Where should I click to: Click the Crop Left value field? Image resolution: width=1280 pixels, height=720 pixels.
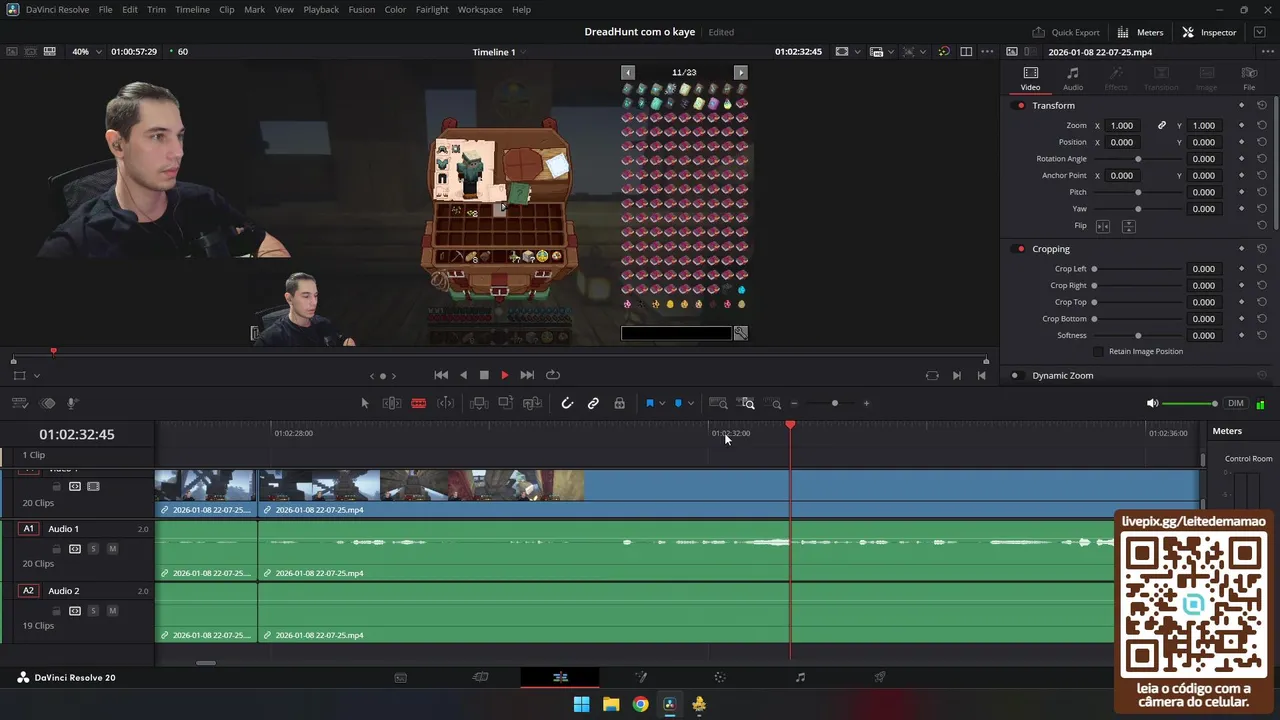click(1204, 269)
